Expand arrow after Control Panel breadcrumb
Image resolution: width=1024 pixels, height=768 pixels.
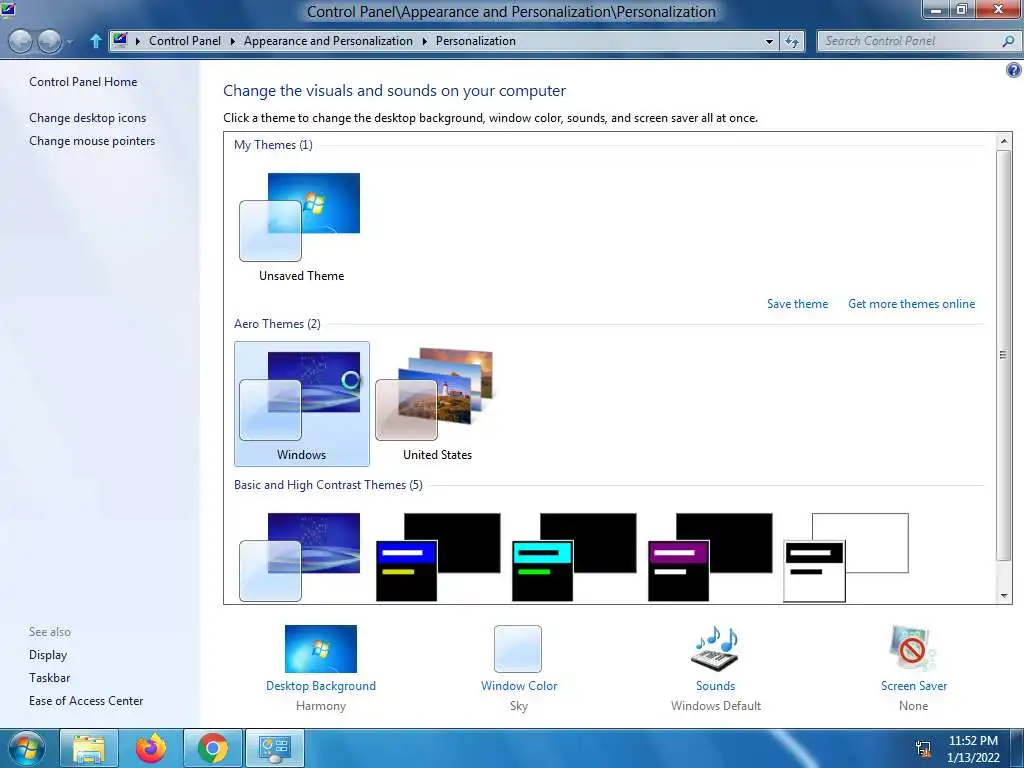pyautogui.click(x=232, y=41)
